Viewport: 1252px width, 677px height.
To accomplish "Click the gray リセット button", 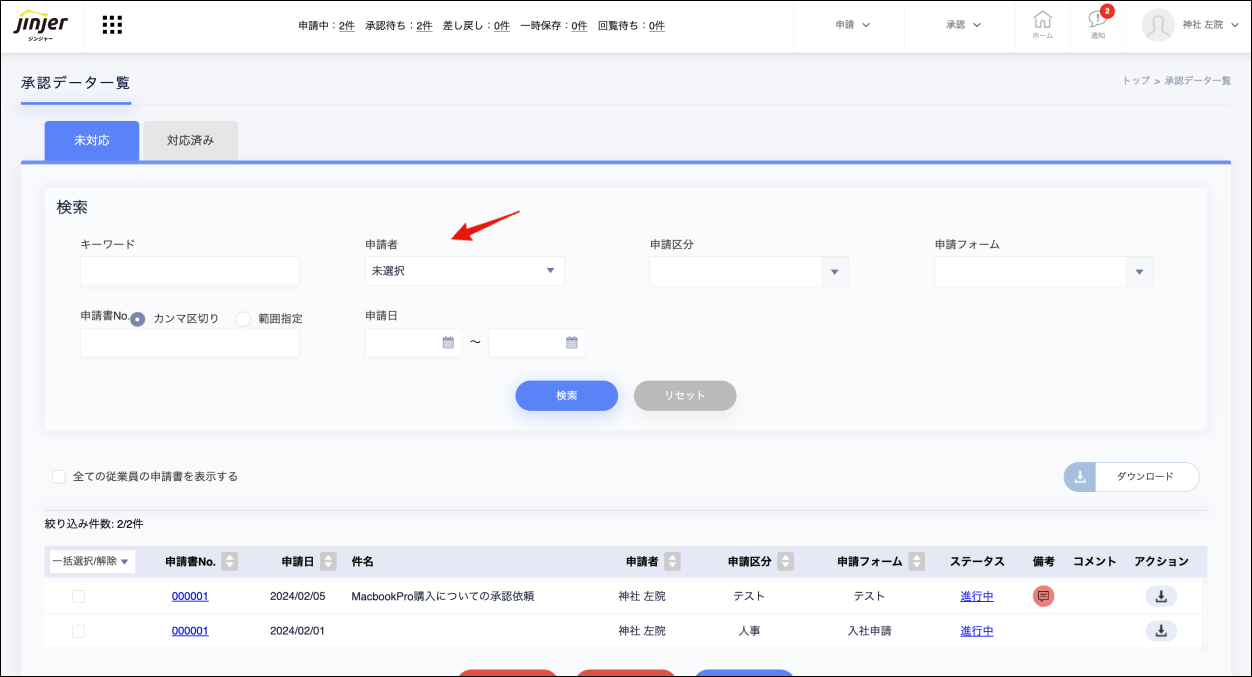I will click(685, 395).
